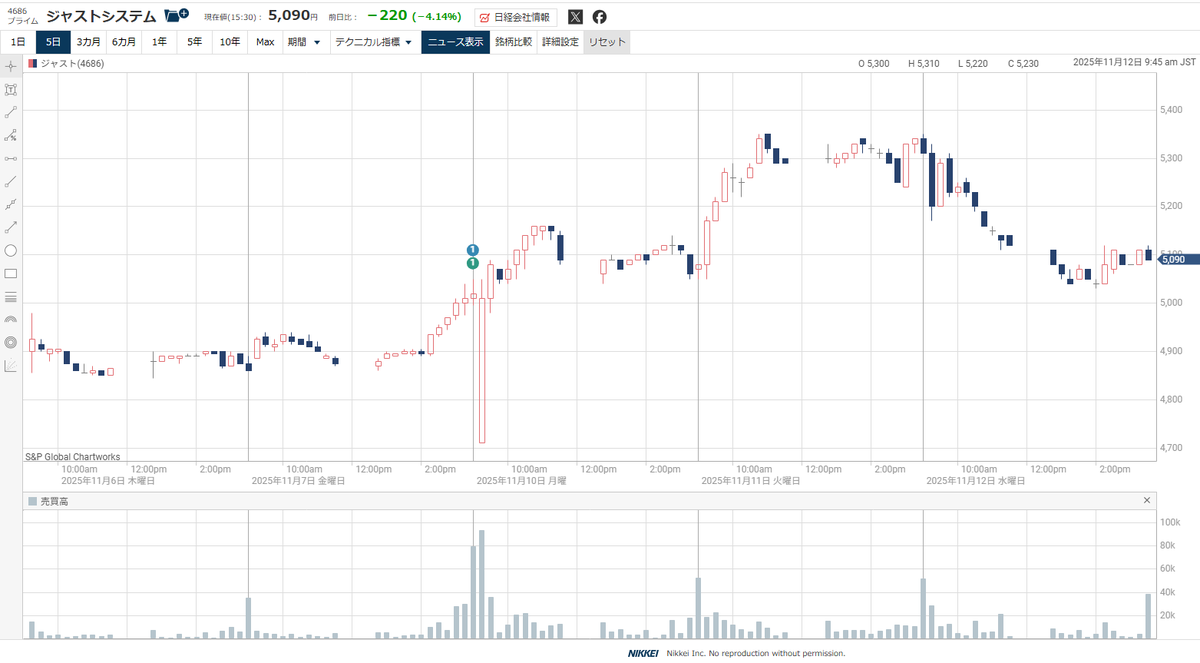Screen dimensions: 1200x663
Task: Click the 2025年11月7日 金曜日 date label
Action: pos(298,481)
